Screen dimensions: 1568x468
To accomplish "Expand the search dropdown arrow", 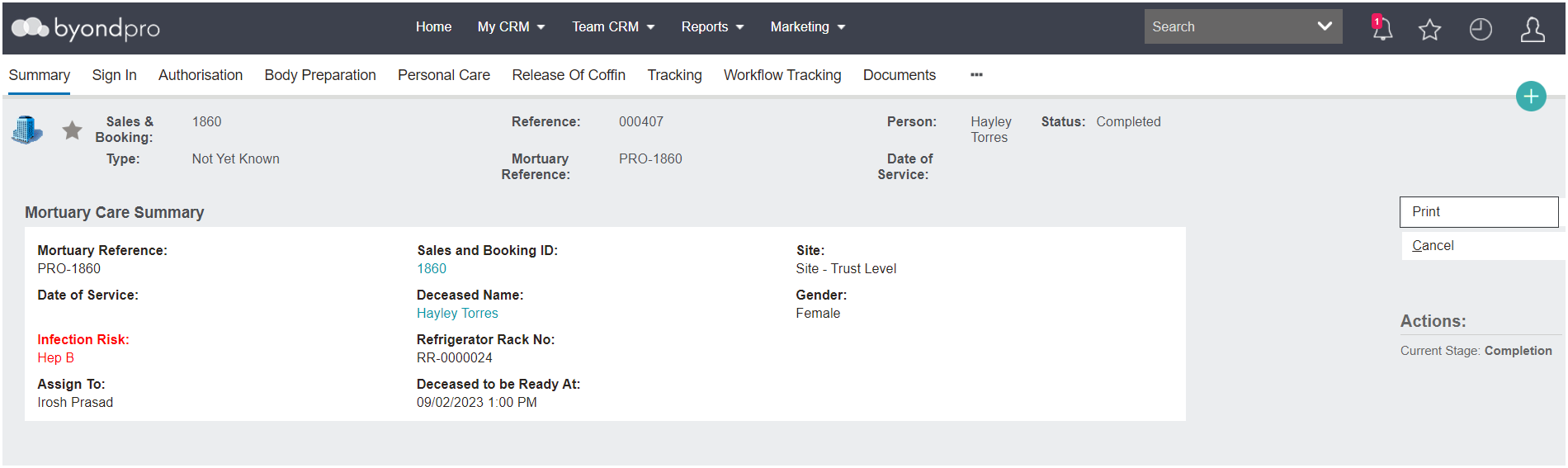I will coord(1325,26).
